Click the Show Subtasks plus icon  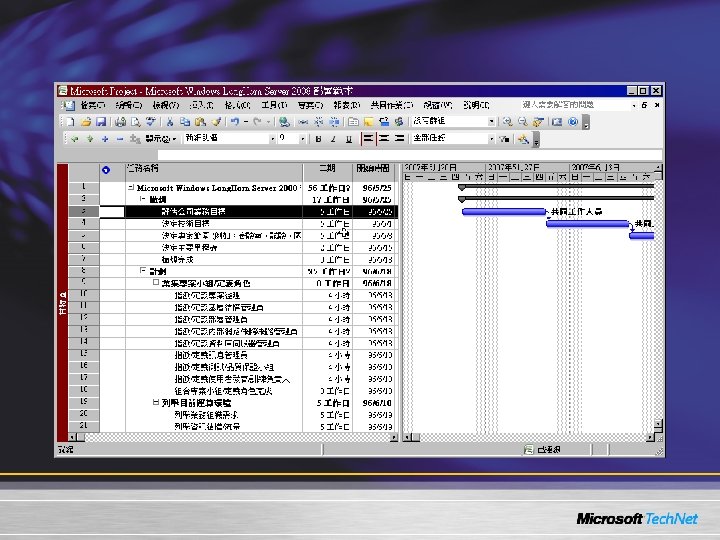click(105, 139)
